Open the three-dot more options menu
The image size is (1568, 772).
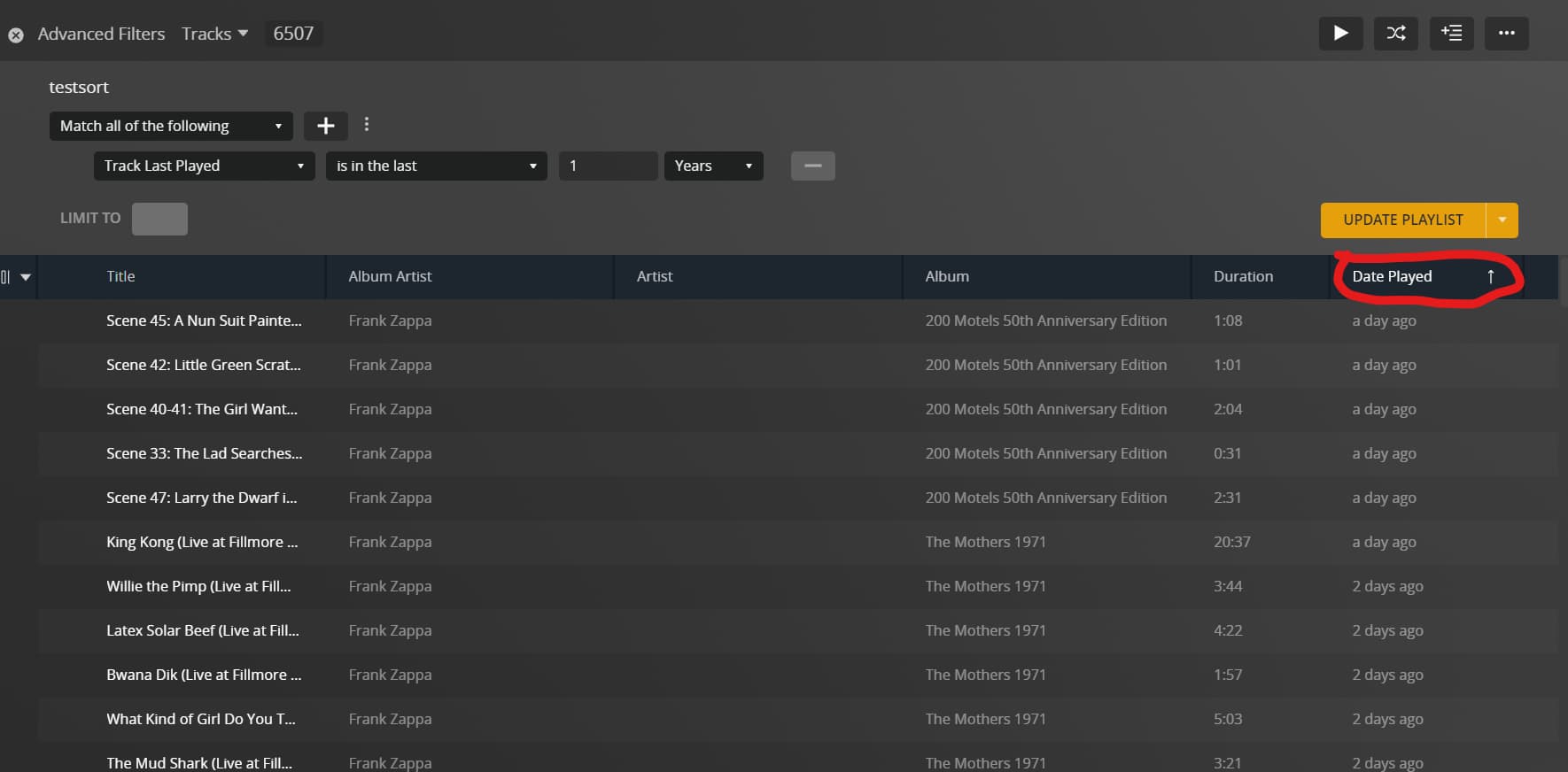[x=1507, y=34]
